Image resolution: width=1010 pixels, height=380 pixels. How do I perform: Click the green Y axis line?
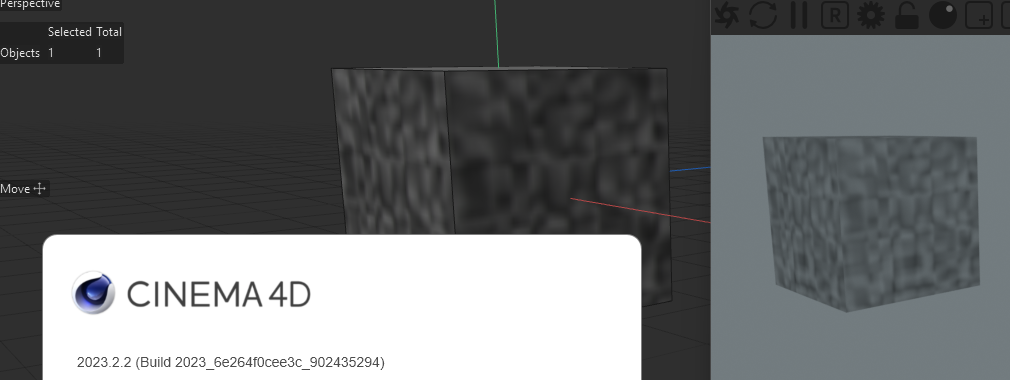(497, 33)
